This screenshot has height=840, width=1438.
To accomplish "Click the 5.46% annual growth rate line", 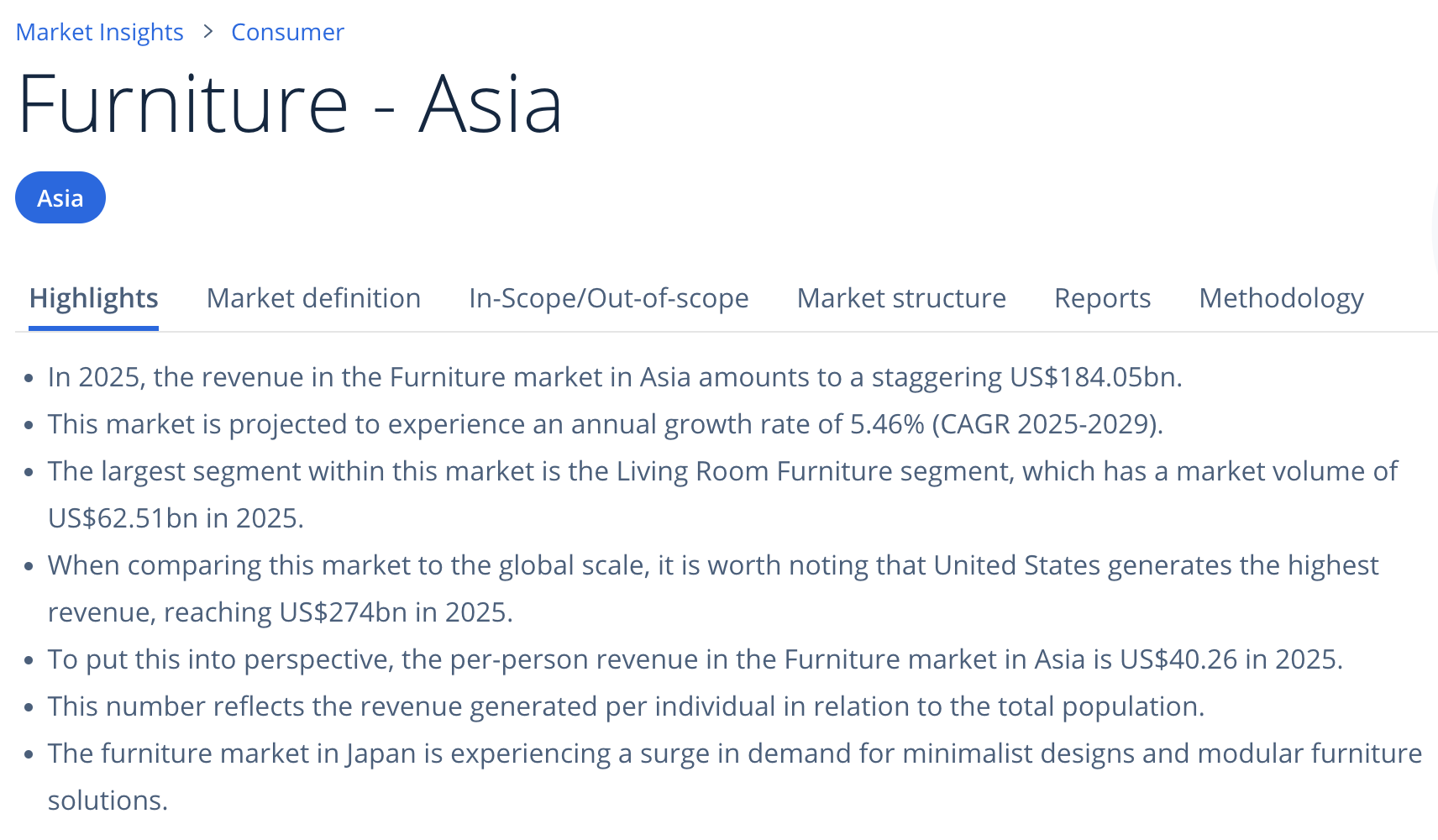I will coord(605,424).
